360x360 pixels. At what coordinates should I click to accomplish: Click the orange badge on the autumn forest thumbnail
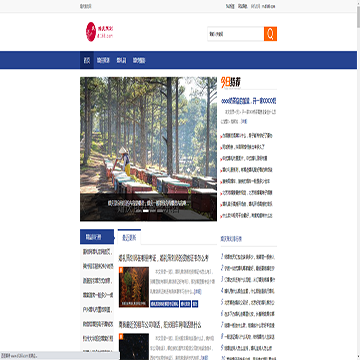121,269
